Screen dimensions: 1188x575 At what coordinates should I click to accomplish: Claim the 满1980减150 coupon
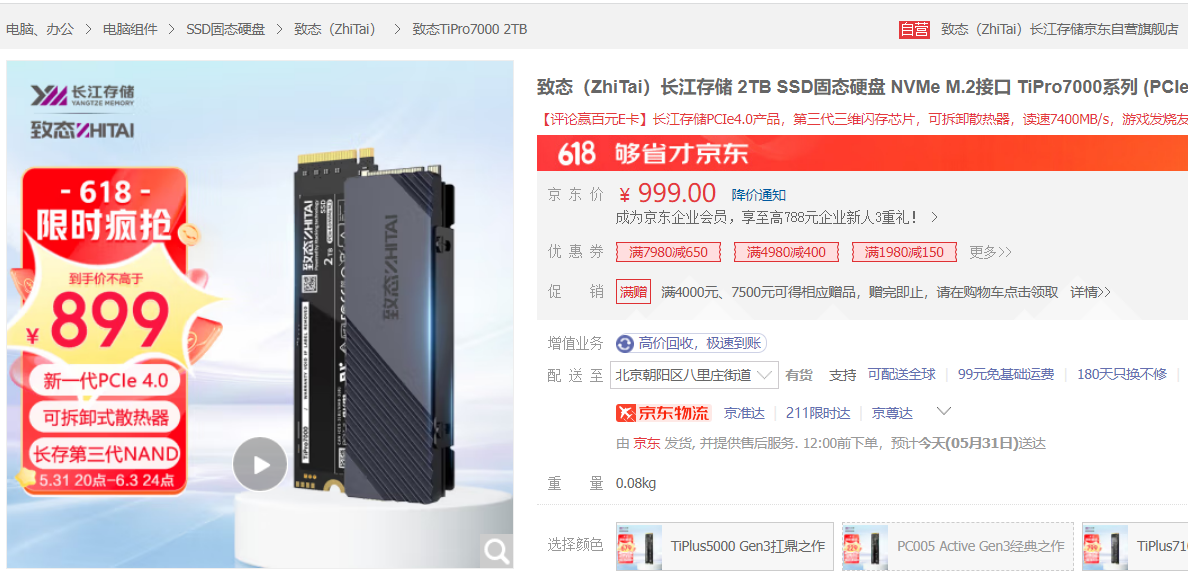905,252
